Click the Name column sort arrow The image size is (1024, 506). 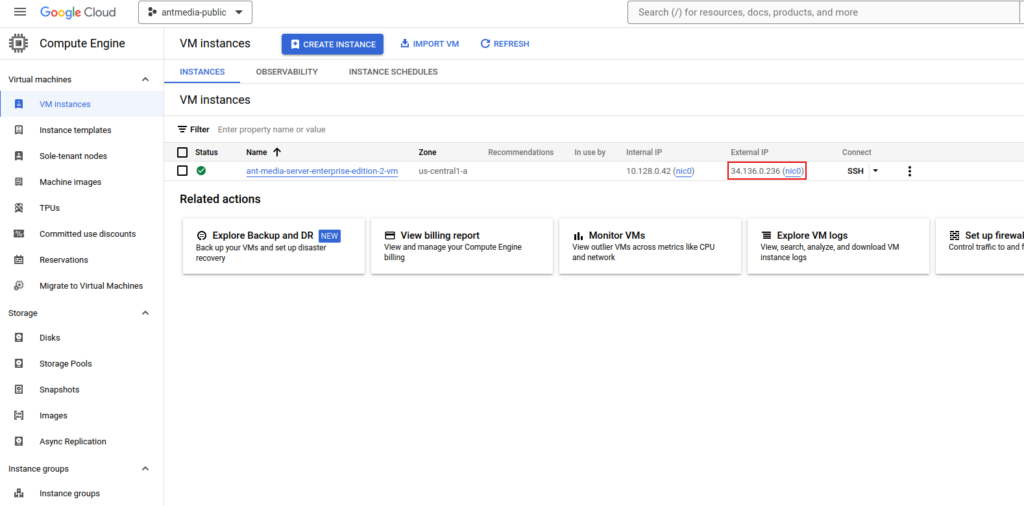coord(277,152)
